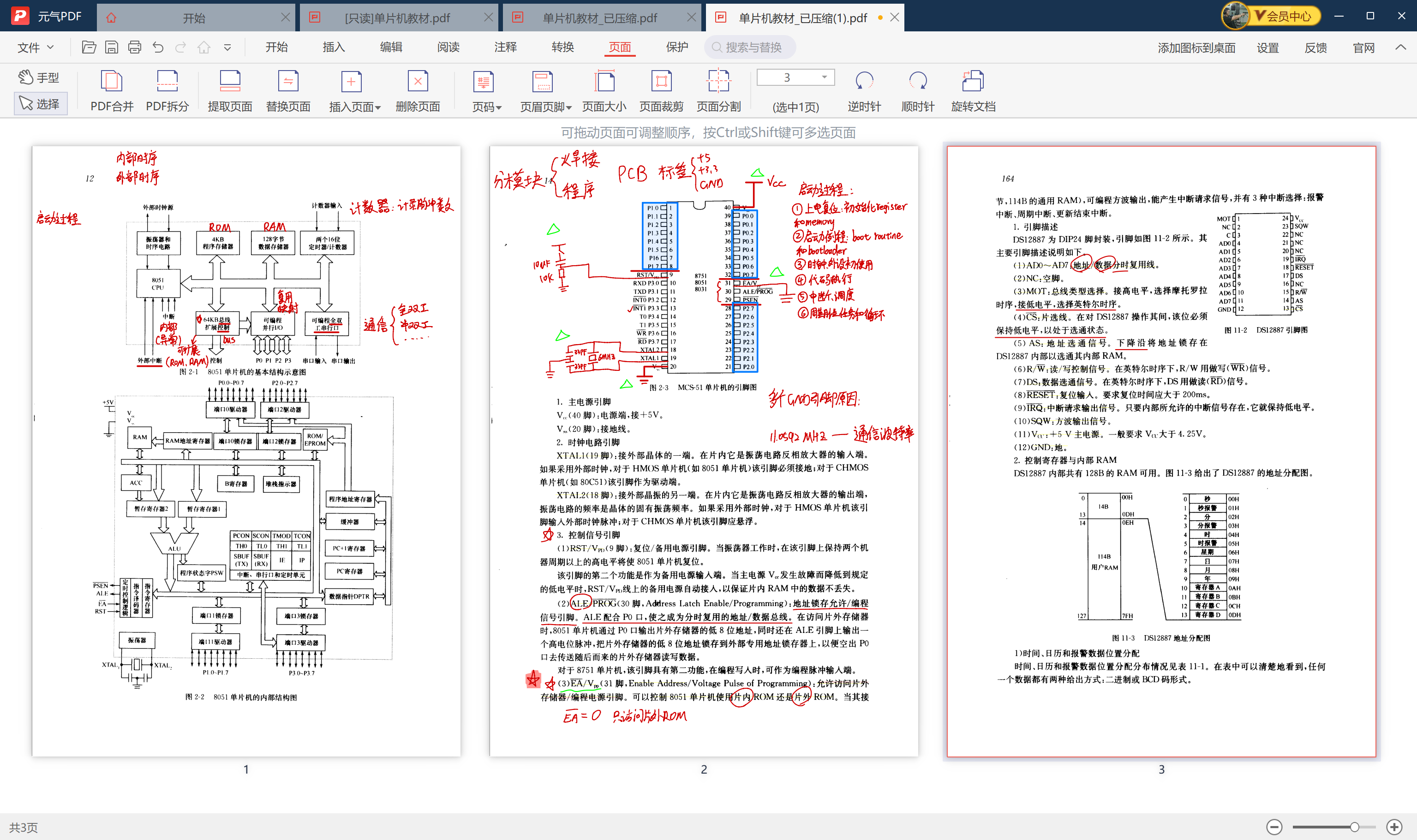
Task: Click the 替换页面 replace pages icon
Action: [288, 91]
